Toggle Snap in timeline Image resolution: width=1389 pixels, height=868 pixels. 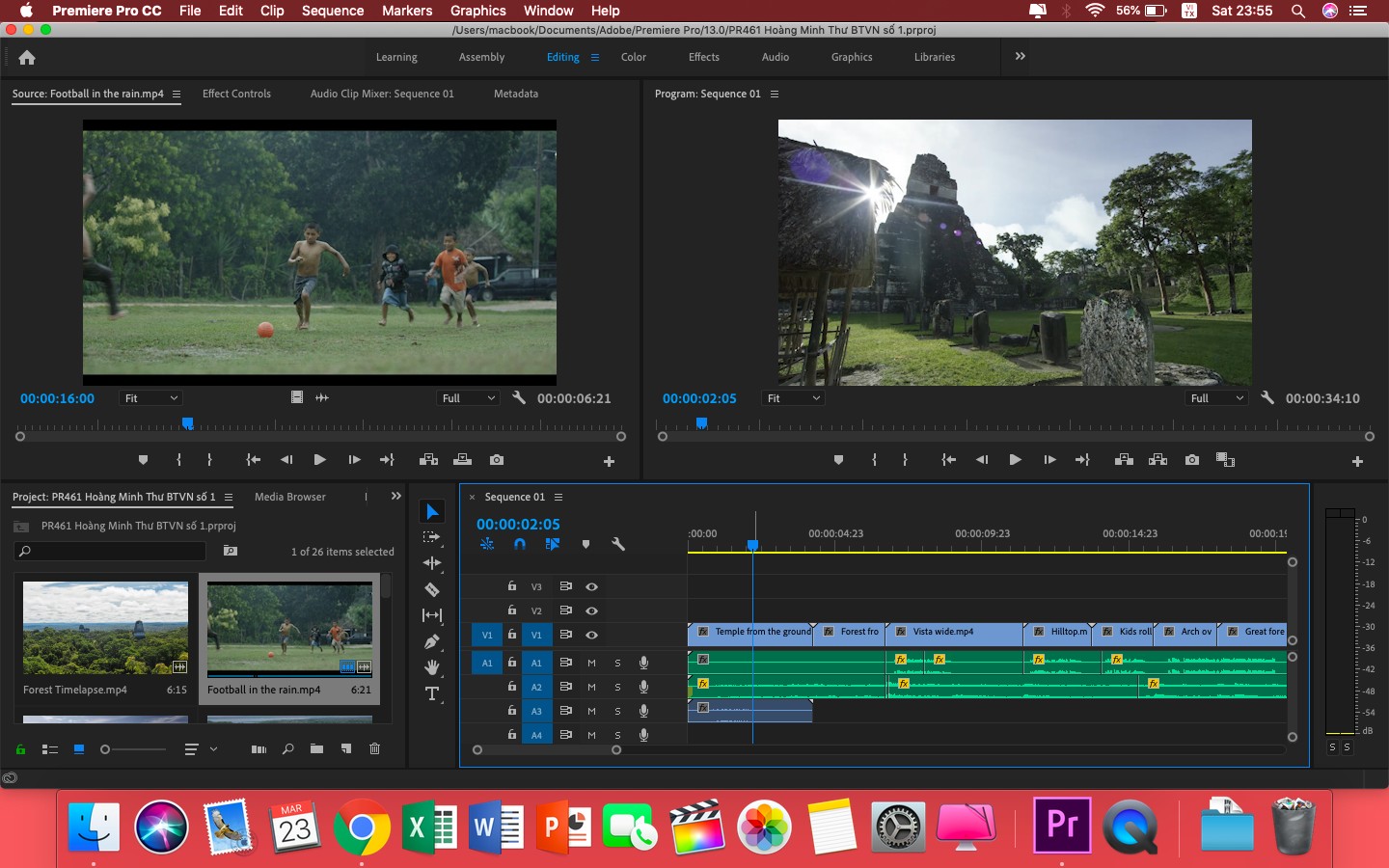pyautogui.click(x=520, y=545)
